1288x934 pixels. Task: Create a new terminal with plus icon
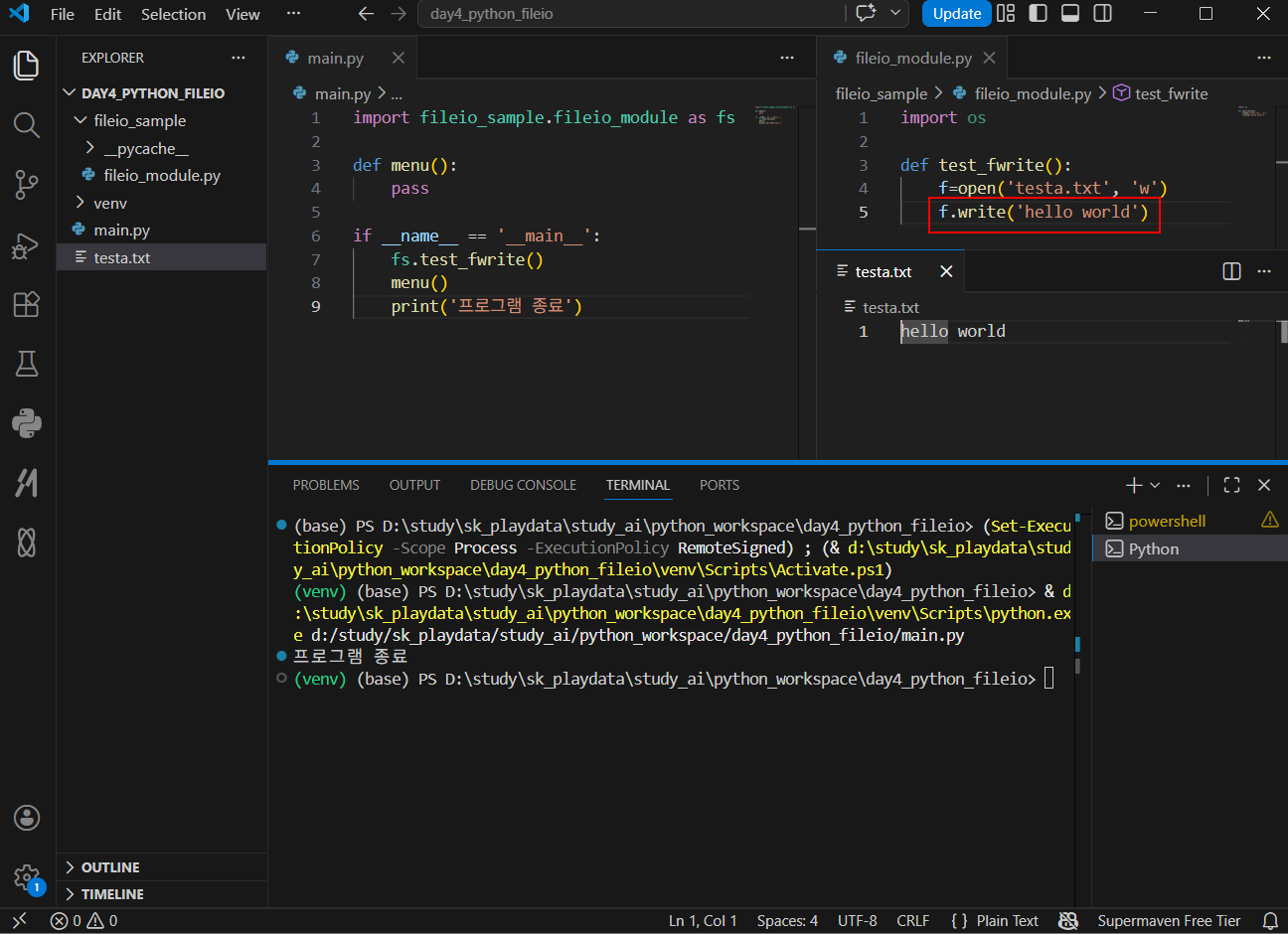click(1134, 485)
